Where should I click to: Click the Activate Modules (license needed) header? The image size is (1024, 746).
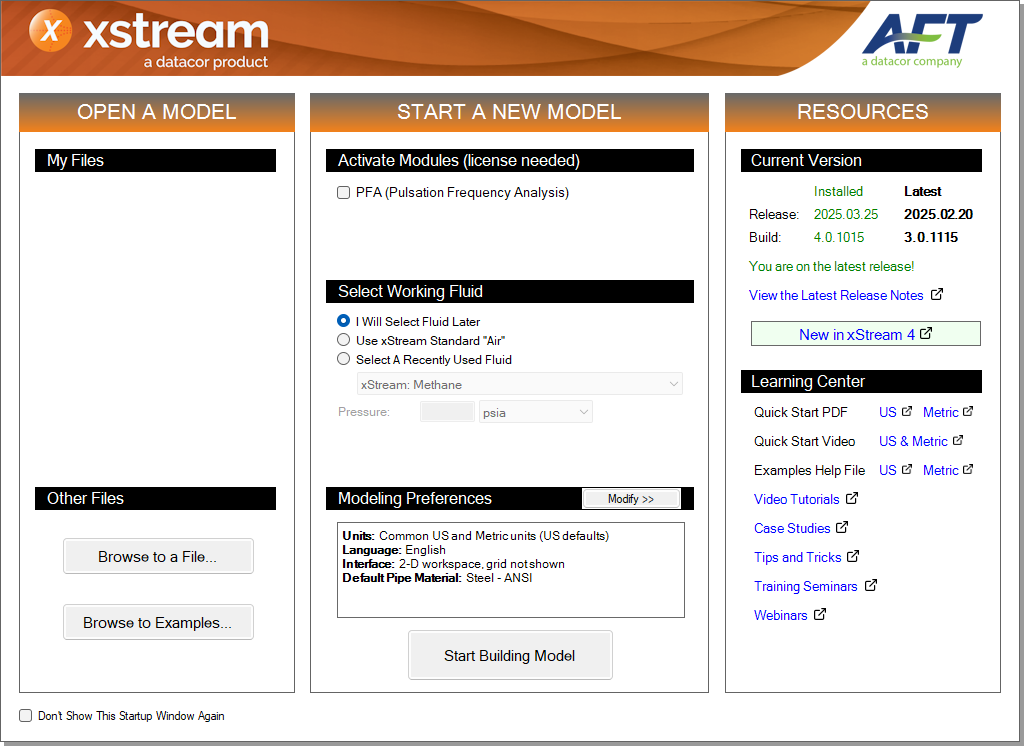510,161
